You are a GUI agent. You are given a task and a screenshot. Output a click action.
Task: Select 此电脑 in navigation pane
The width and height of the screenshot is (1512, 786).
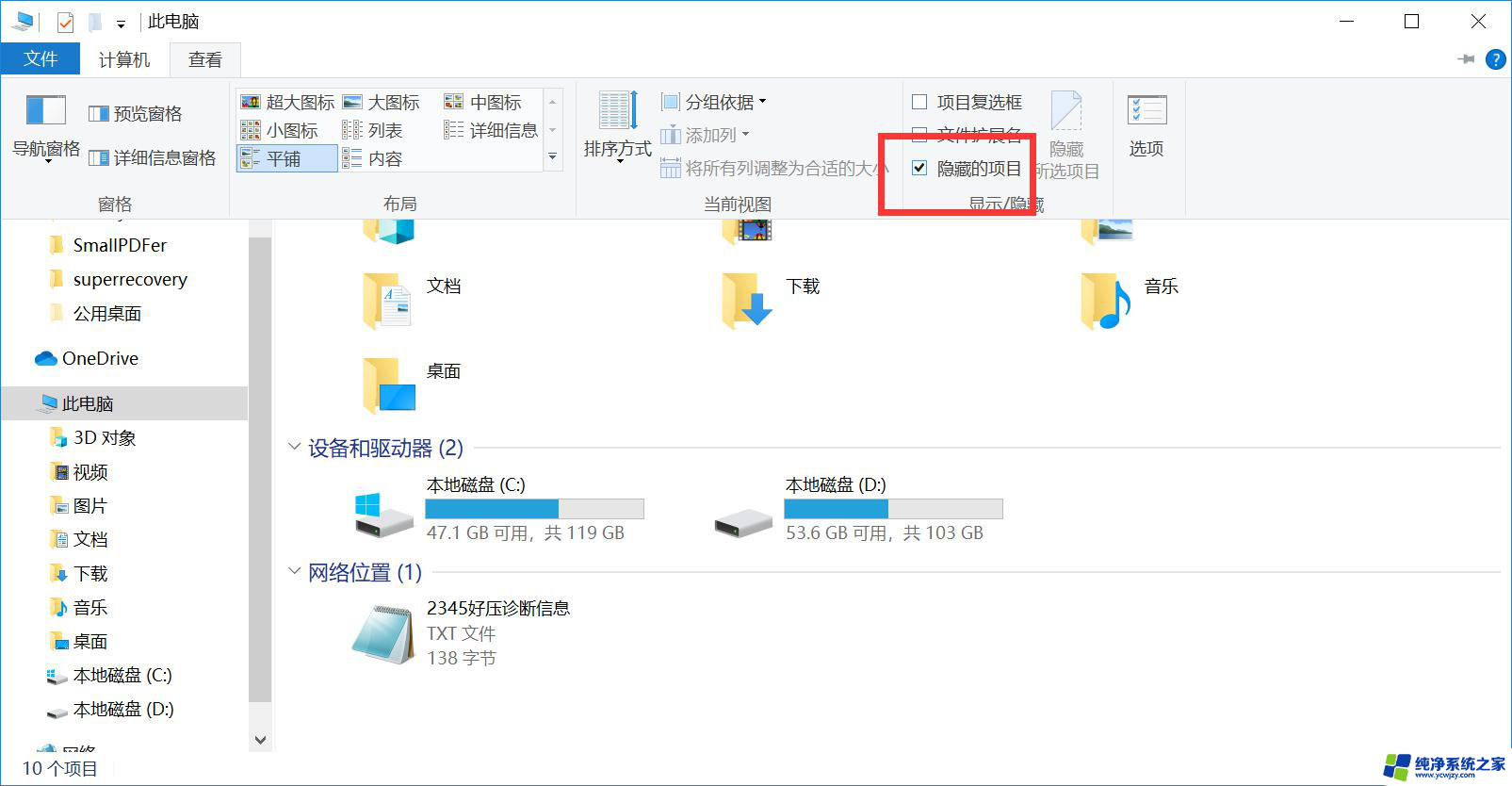[88, 403]
